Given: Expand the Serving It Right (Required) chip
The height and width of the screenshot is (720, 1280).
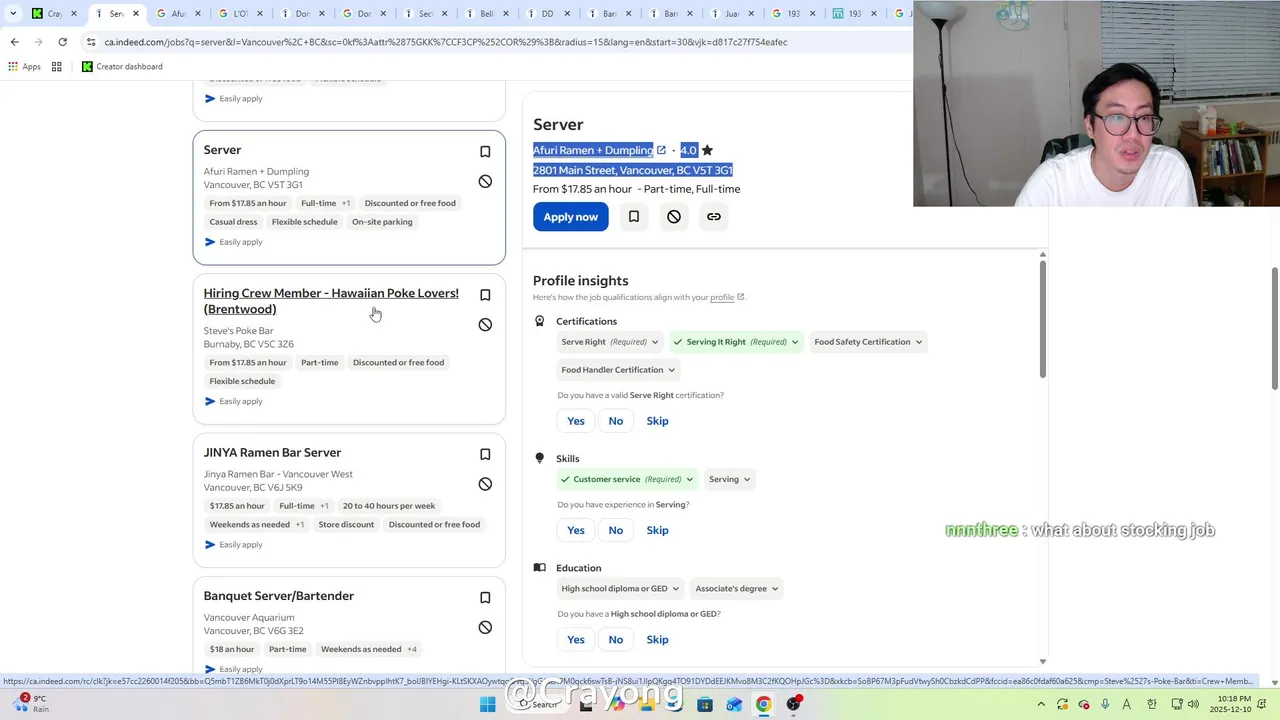Looking at the screenshot, I should (736, 342).
